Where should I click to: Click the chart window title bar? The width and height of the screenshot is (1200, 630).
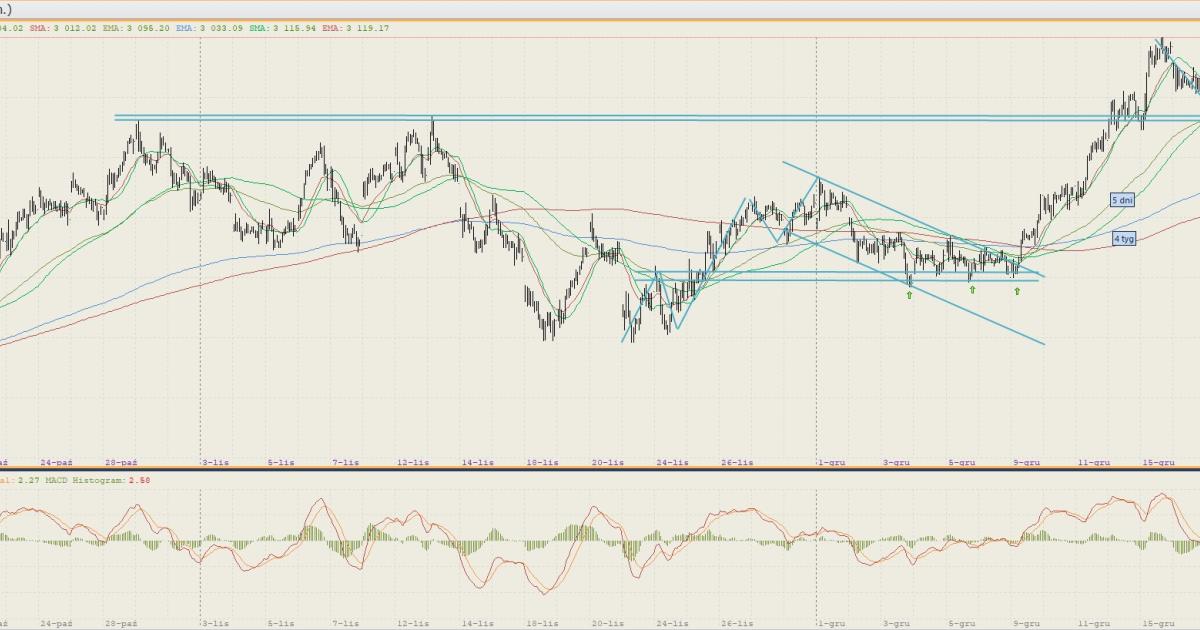point(600,9)
